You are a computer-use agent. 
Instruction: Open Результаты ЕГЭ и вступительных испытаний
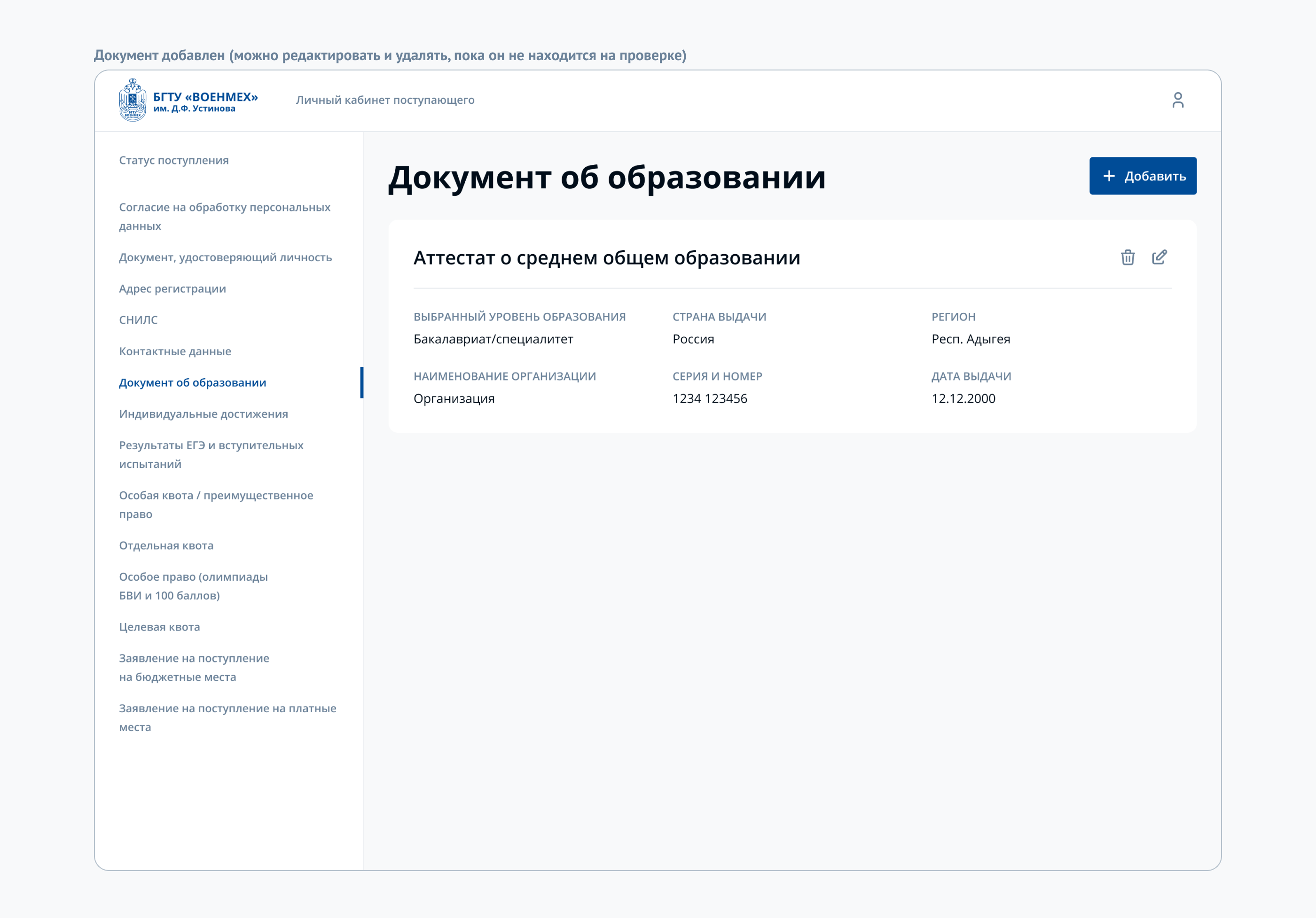tap(211, 454)
